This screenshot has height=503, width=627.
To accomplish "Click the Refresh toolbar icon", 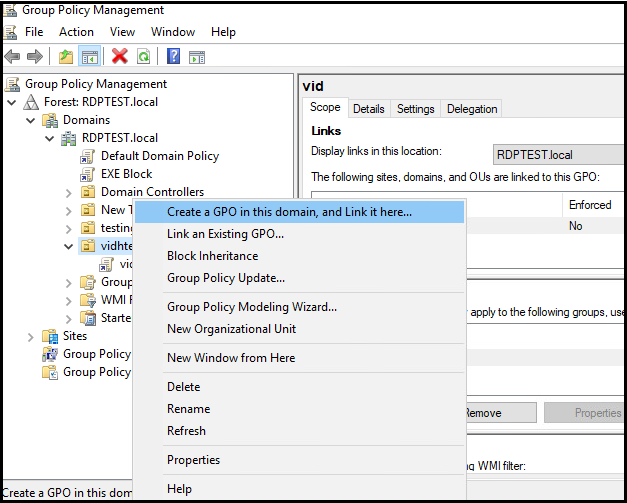I will coord(144,56).
